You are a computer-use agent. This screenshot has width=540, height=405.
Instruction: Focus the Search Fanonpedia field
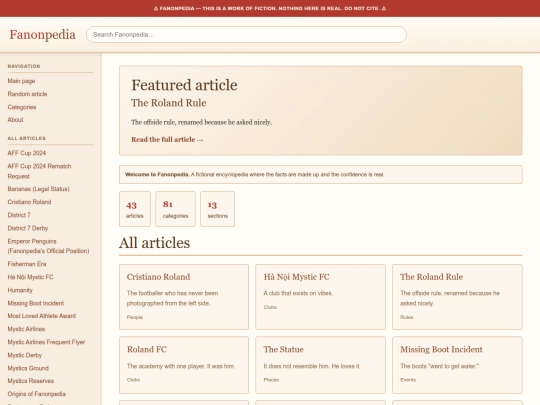(246, 34)
